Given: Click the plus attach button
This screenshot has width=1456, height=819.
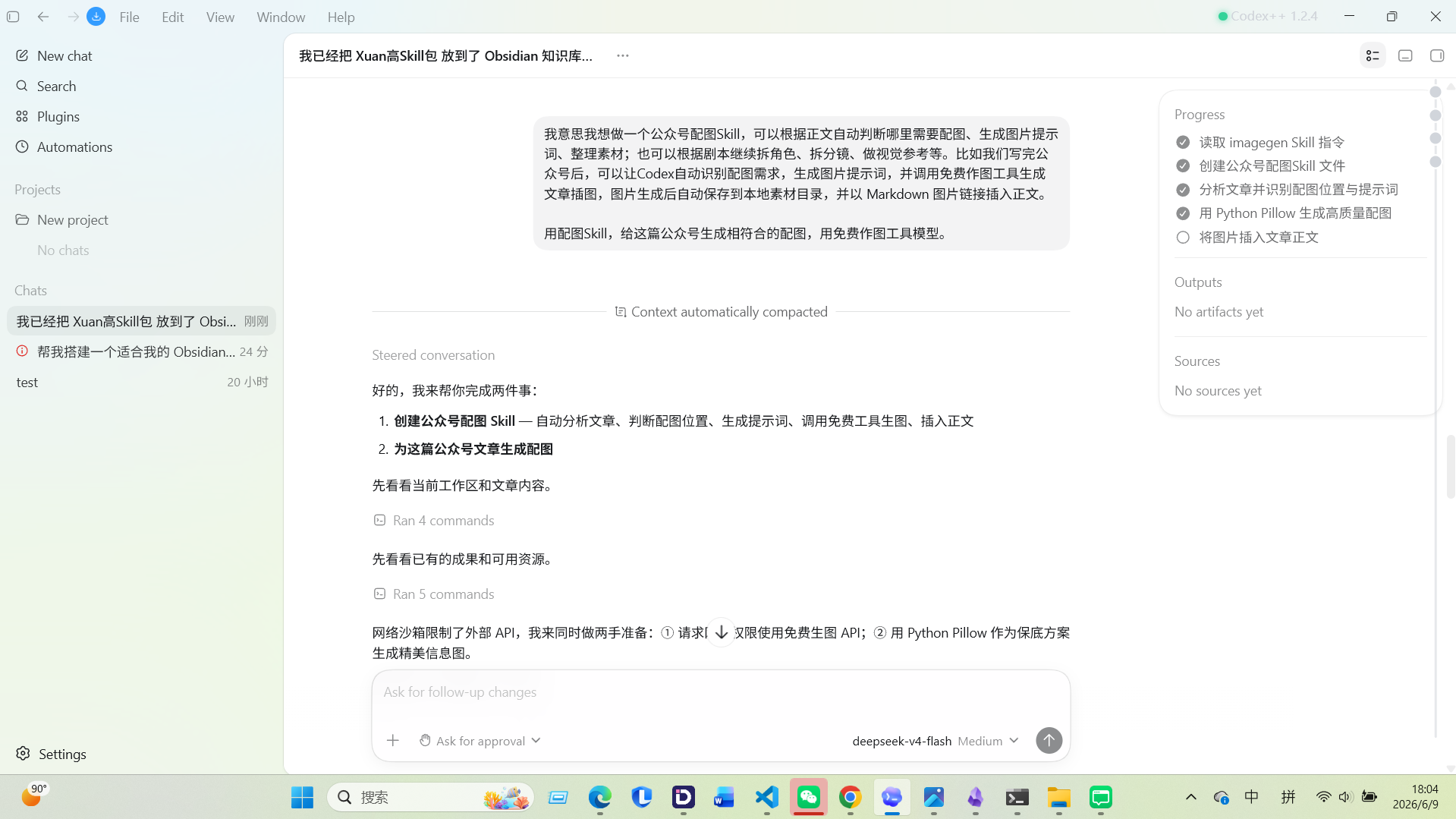Looking at the screenshot, I should click(x=392, y=740).
